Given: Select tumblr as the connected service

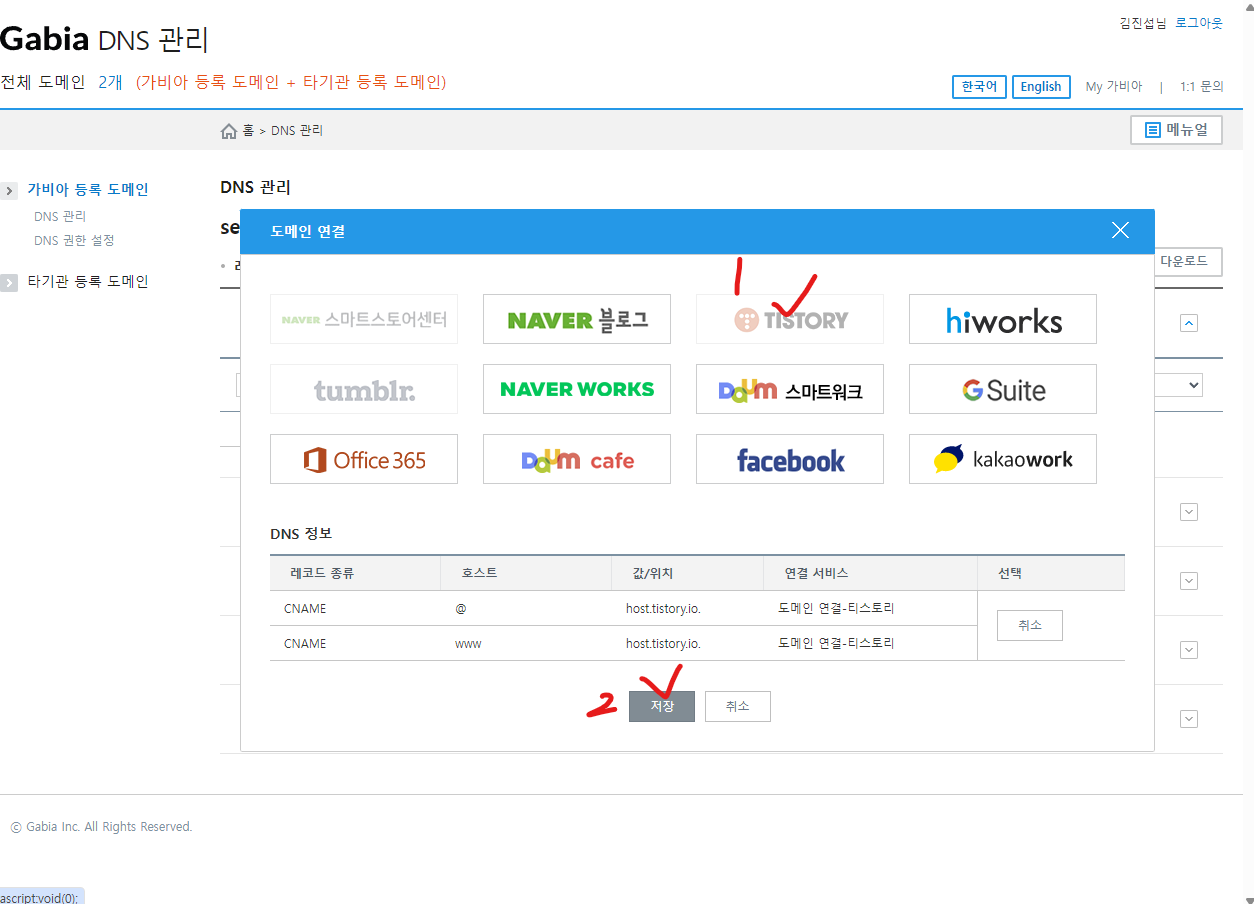Looking at the screenshot, I should [x=363, y=388].
